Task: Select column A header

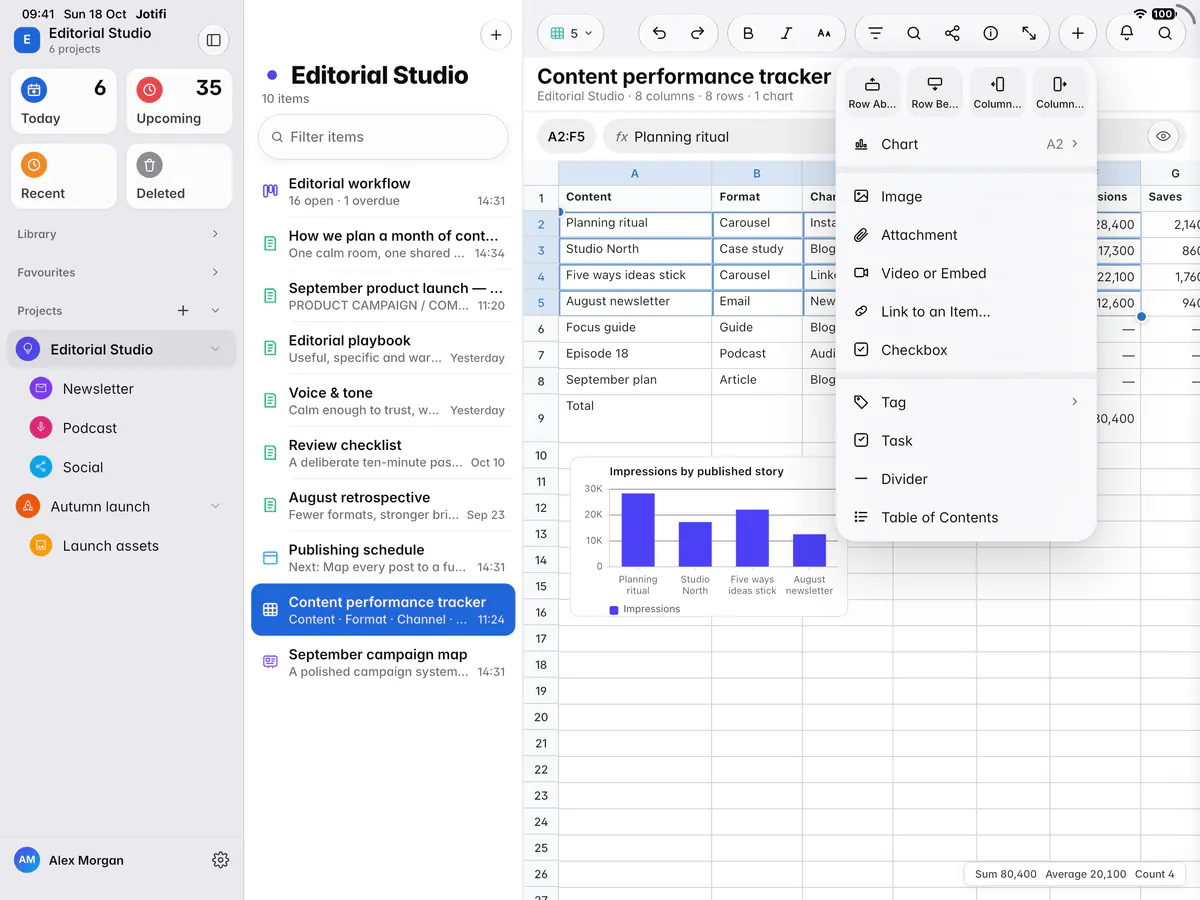Action: point(635,173)
